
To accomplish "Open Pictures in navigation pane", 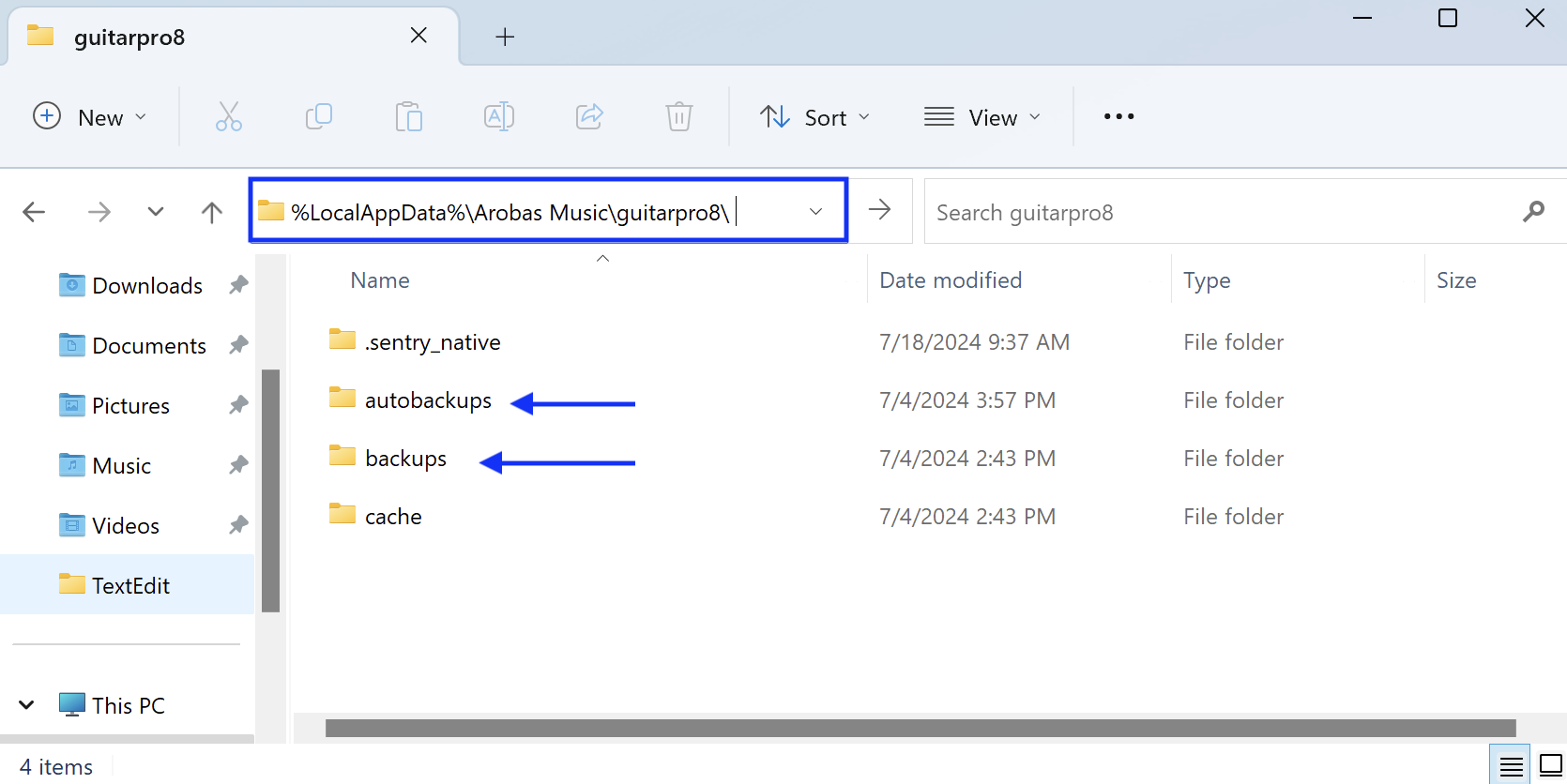I will coord(130,406).
